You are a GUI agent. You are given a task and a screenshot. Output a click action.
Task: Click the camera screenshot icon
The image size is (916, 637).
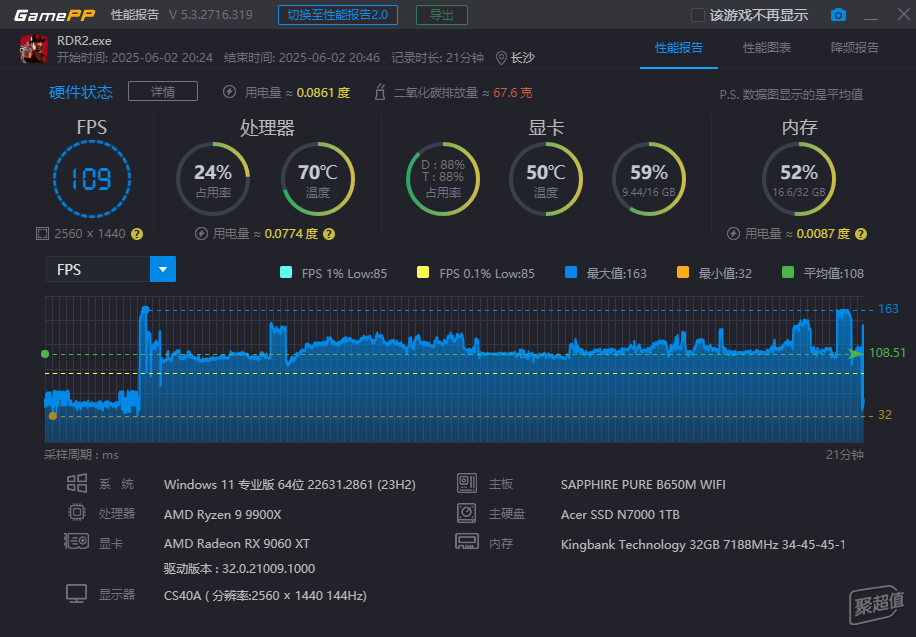point(838,15)
